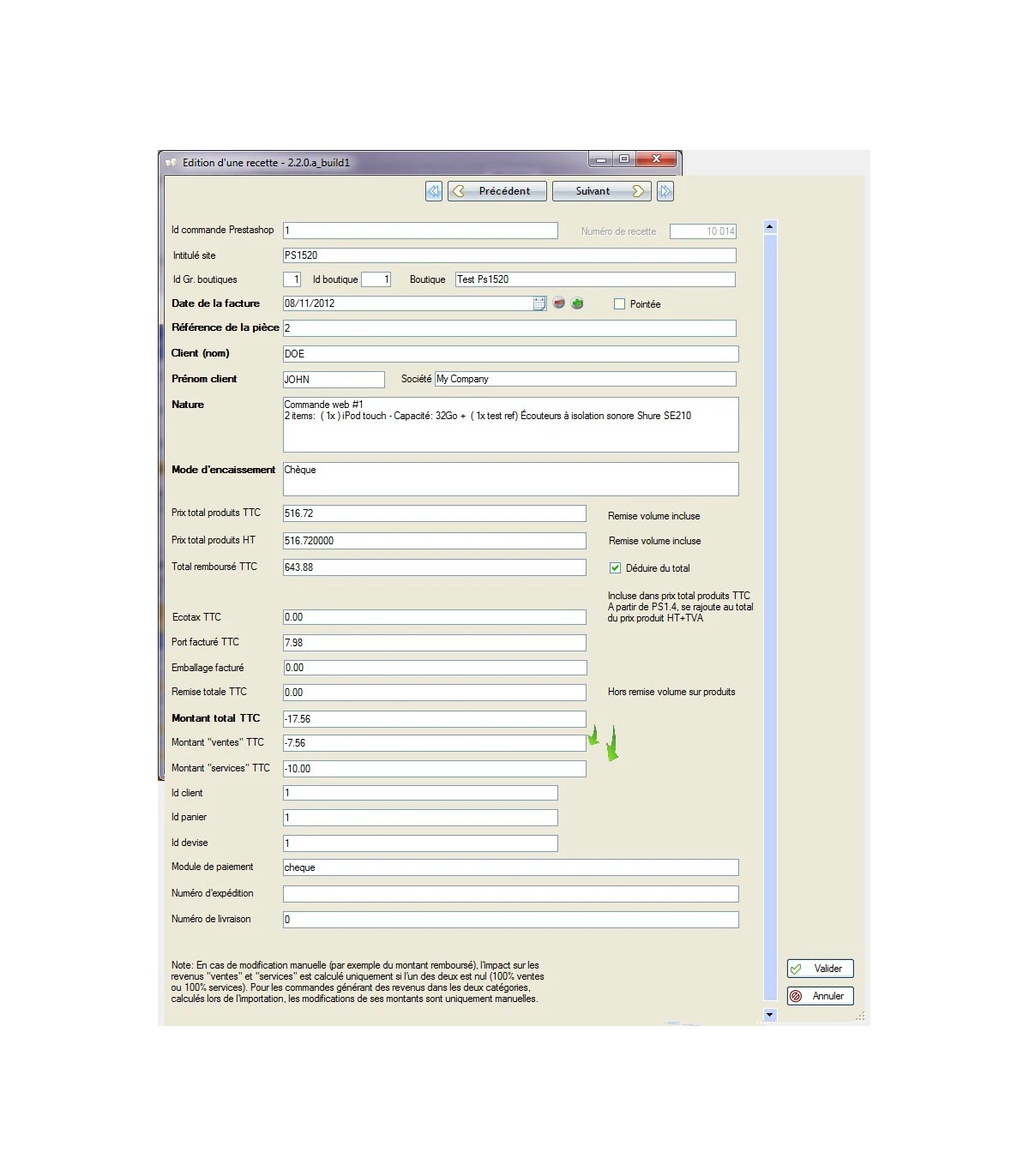The height and width of the screenshot is (1176, 1029).
Task: Click the Id devise field
Action: click(420, 843)
